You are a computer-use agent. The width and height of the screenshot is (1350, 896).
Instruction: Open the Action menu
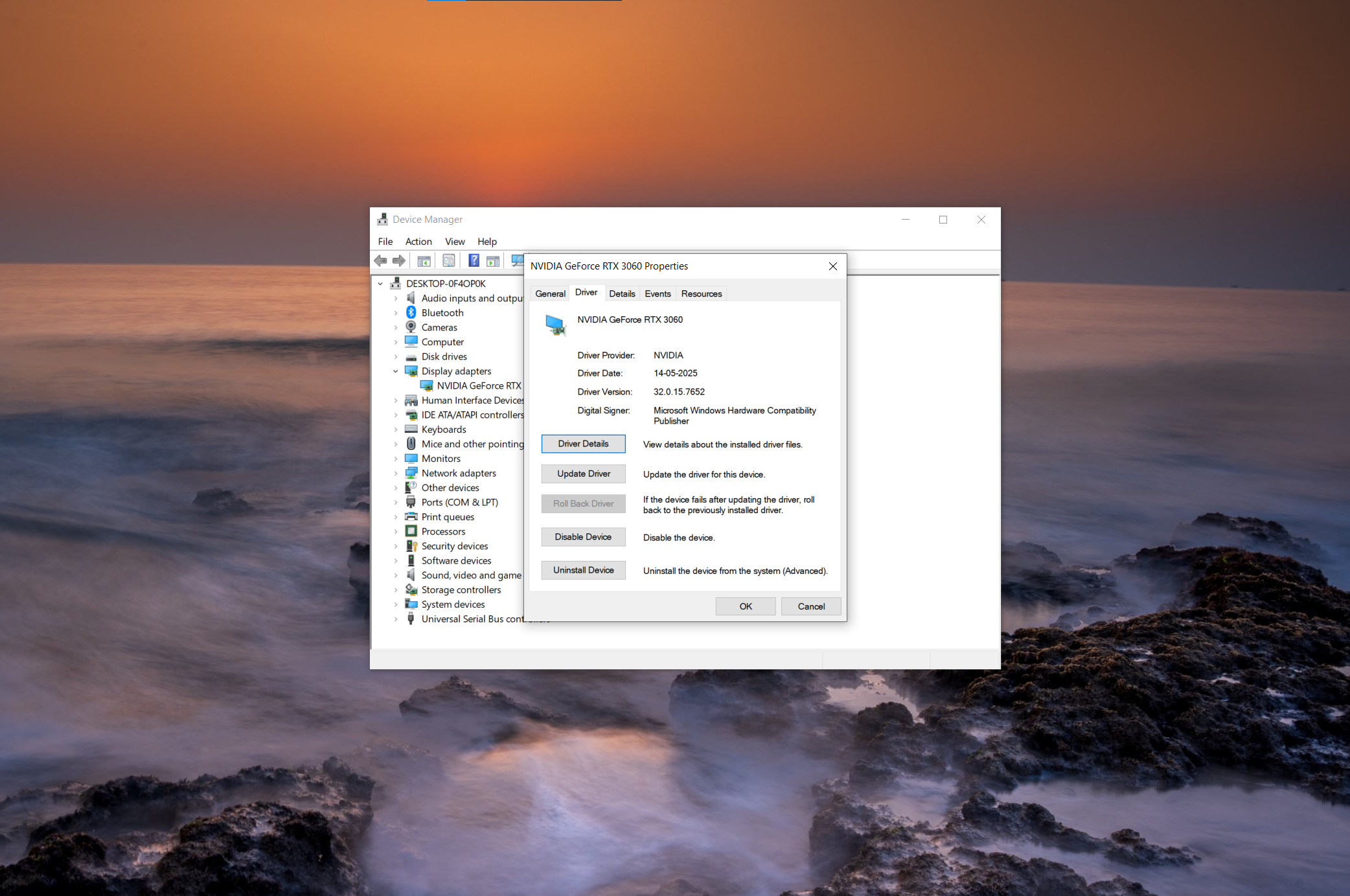418,242
